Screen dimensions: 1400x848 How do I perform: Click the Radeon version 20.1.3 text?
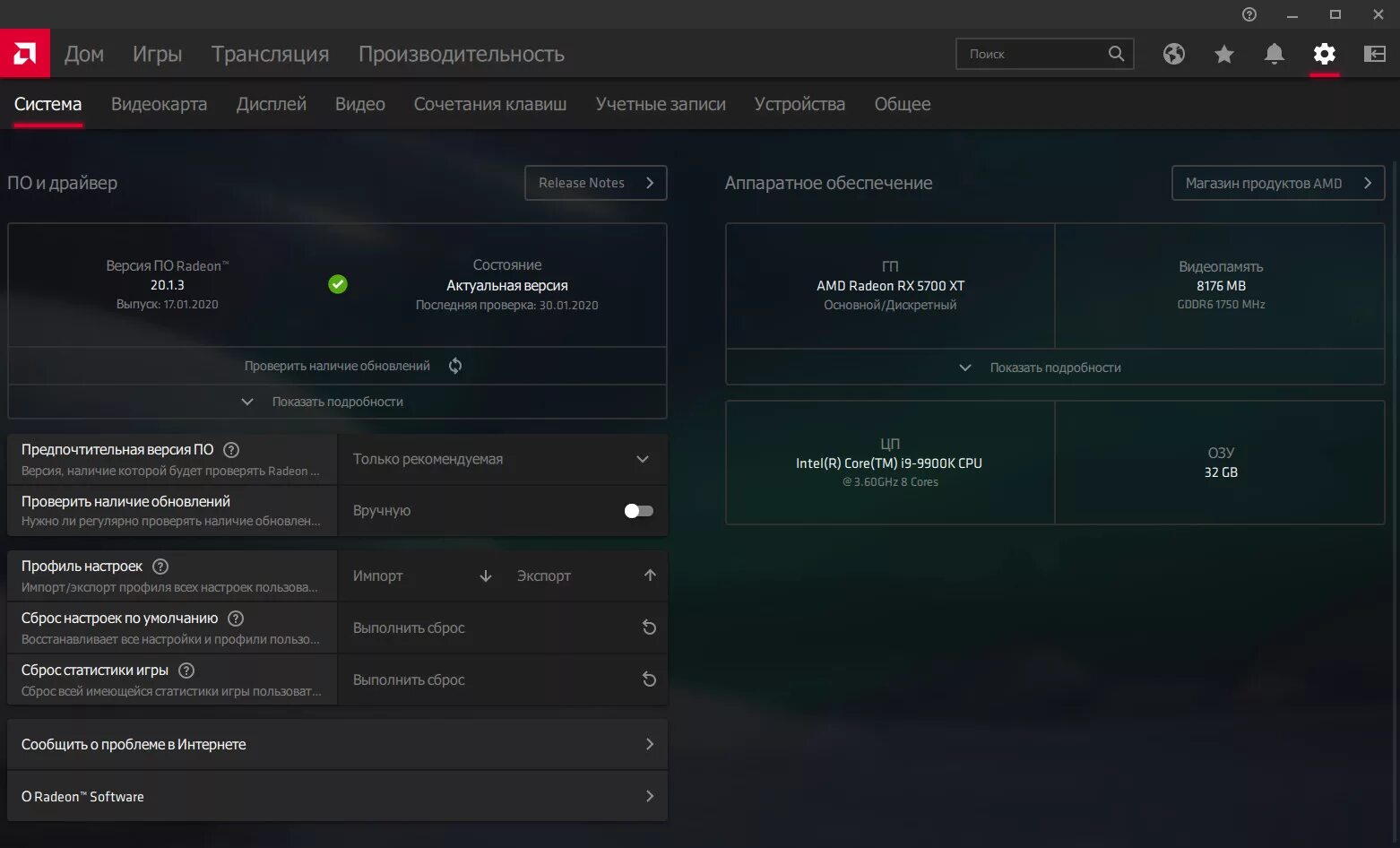pos(168,285)
